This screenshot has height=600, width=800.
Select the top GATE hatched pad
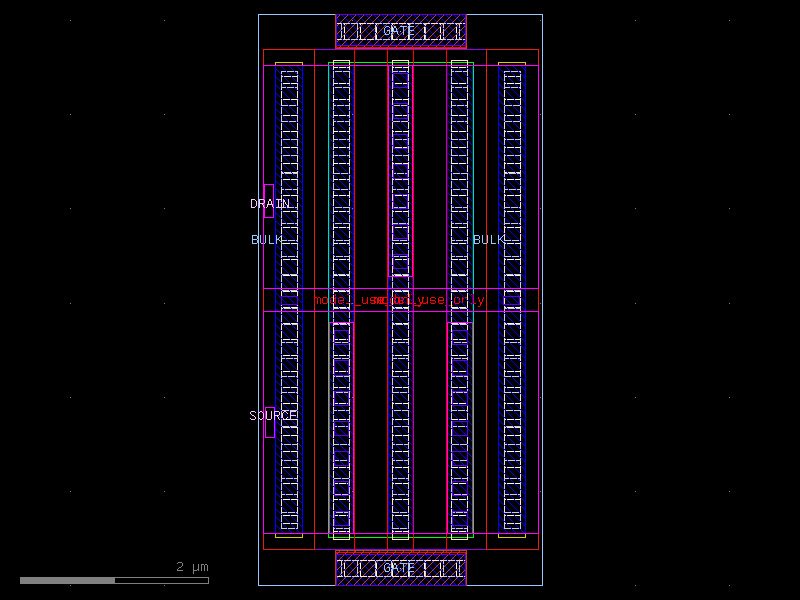coord(400,31)
